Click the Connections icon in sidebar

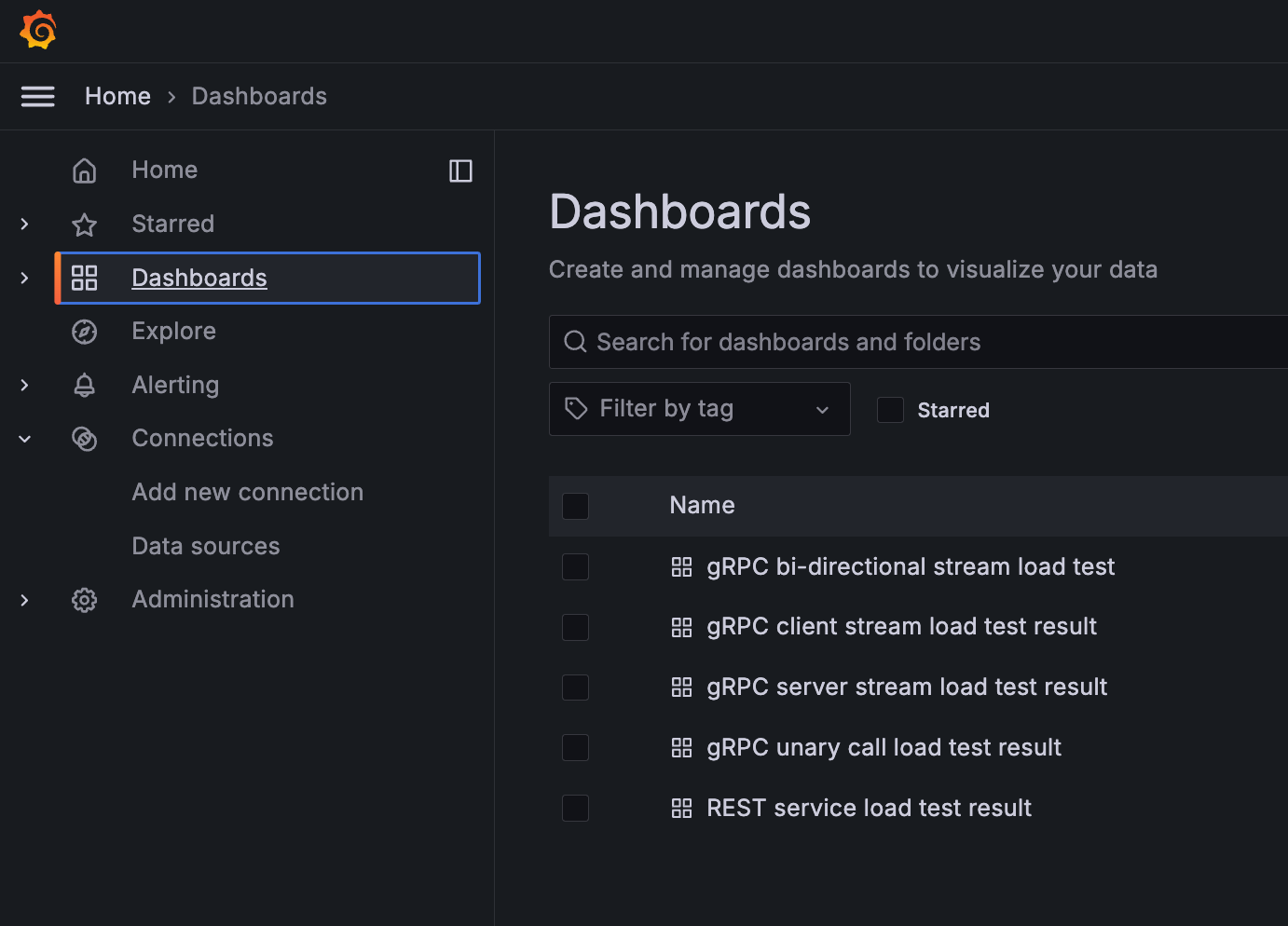pos(85,439)
